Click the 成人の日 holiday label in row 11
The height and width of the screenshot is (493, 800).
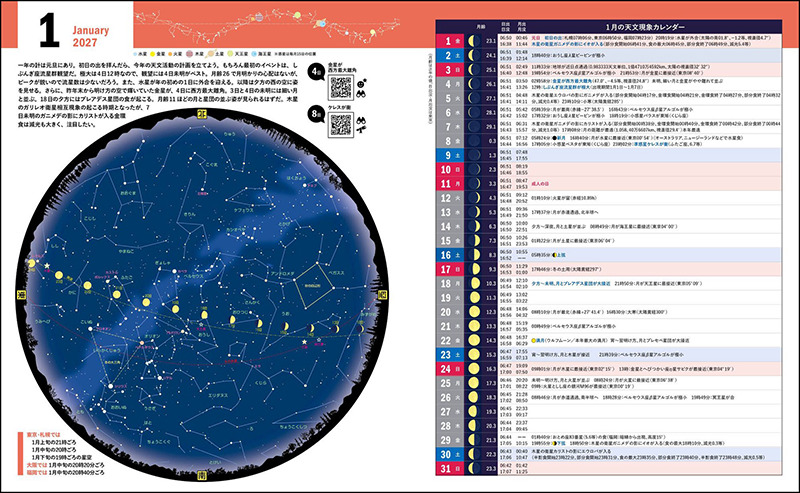coord(540,184)
